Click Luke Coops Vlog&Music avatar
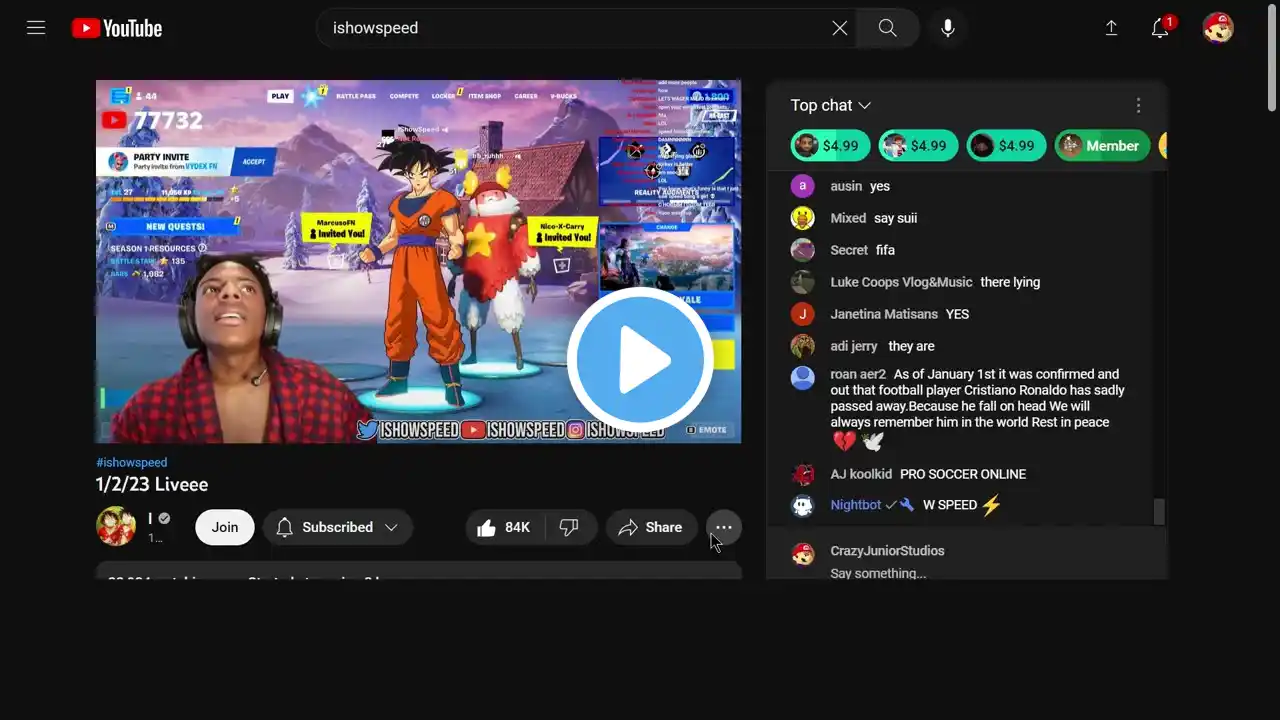1280x720 pixels. coord(802,282)
